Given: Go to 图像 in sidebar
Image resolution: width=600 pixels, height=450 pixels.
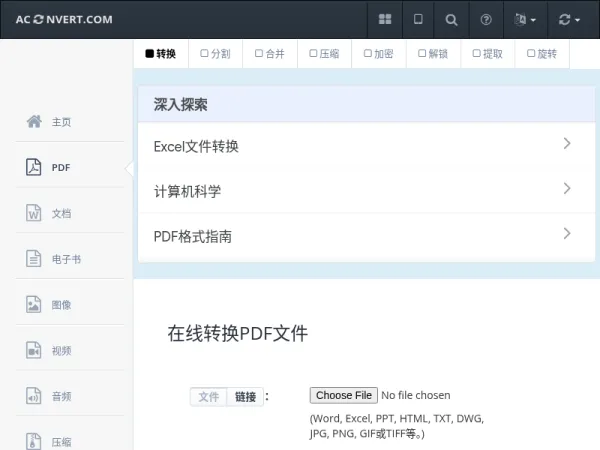Looking at the screenshot, I should coord(62,305).
